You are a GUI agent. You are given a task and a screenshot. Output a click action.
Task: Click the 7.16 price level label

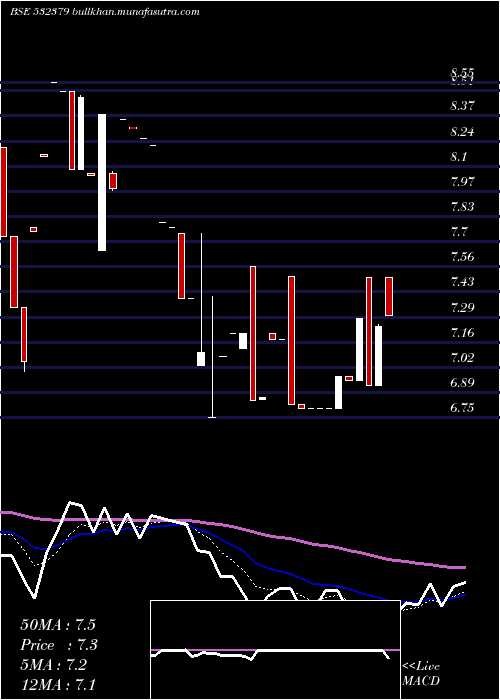462,333
